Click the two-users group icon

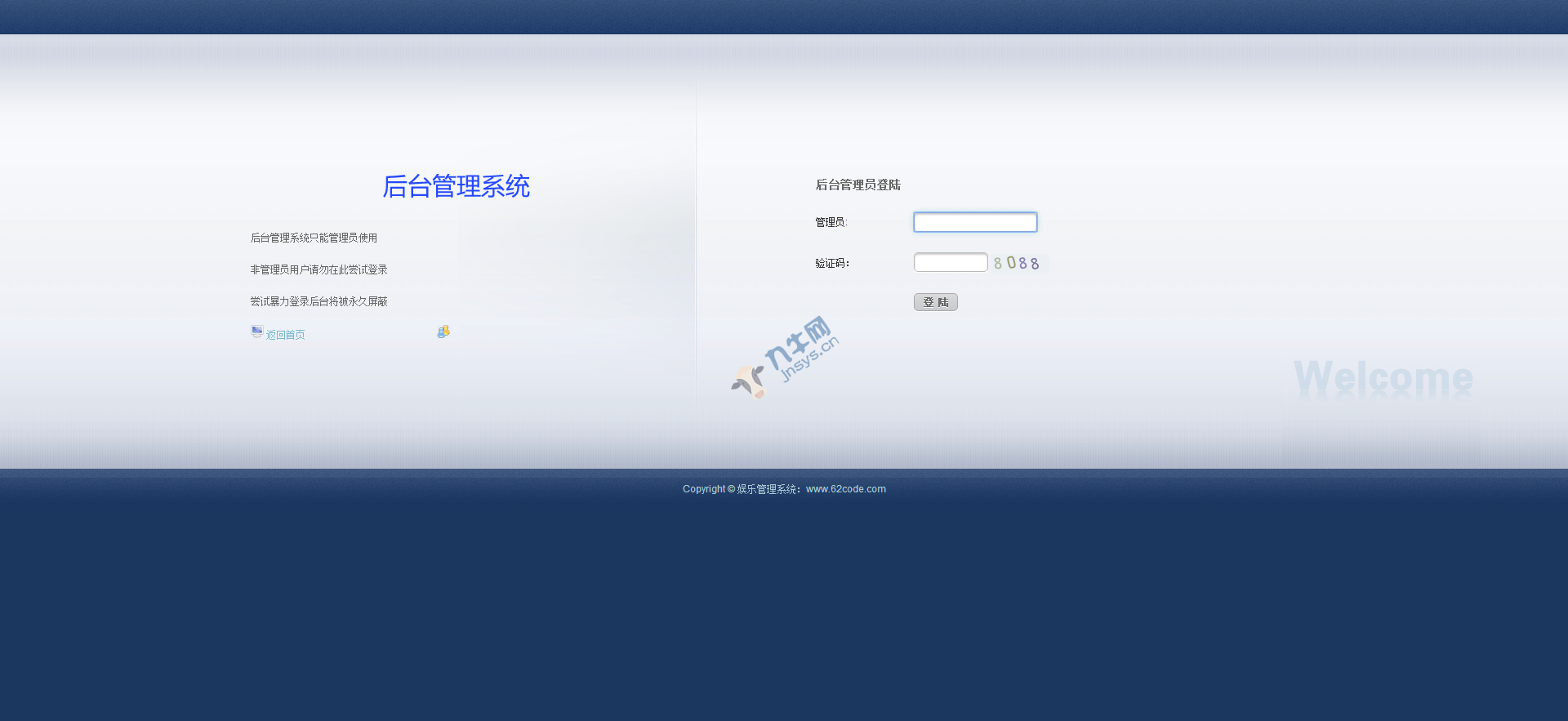(443, 332)
